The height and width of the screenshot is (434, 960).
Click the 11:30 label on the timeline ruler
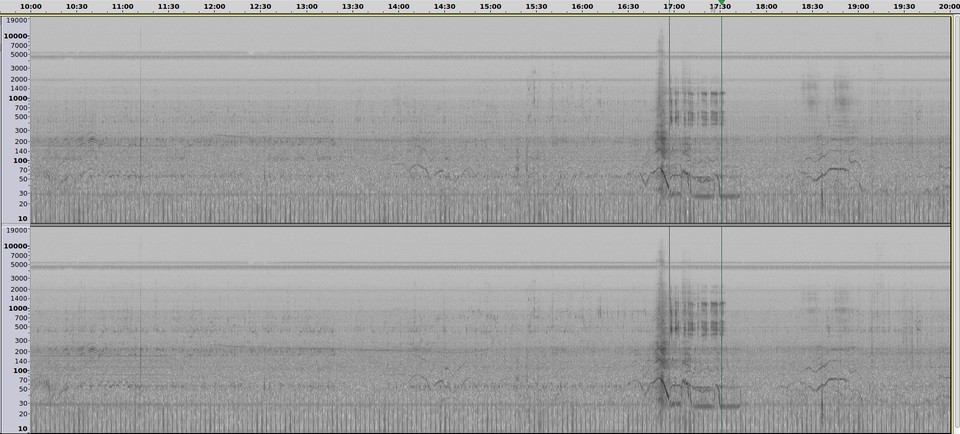click(168, 6)
